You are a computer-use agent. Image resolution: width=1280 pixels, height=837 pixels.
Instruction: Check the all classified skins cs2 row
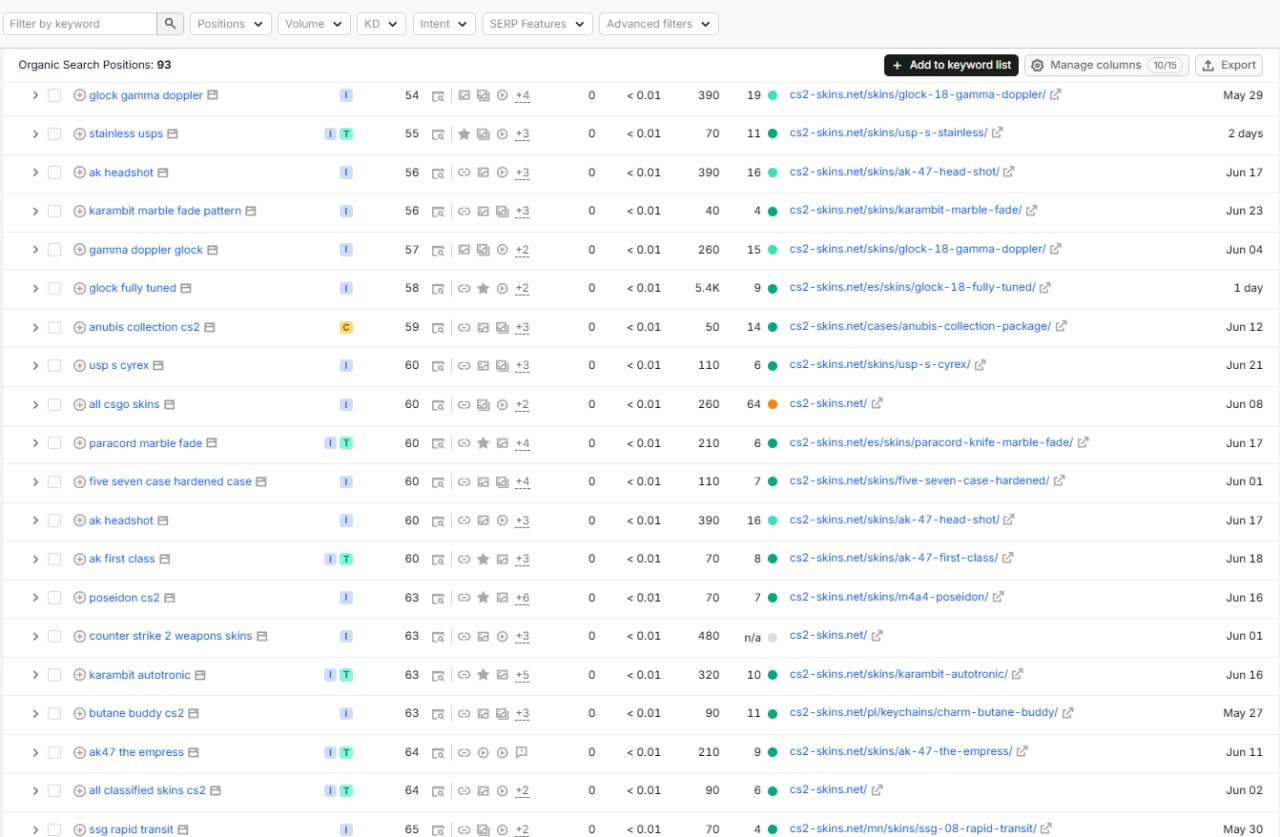[x=55, y=791]
